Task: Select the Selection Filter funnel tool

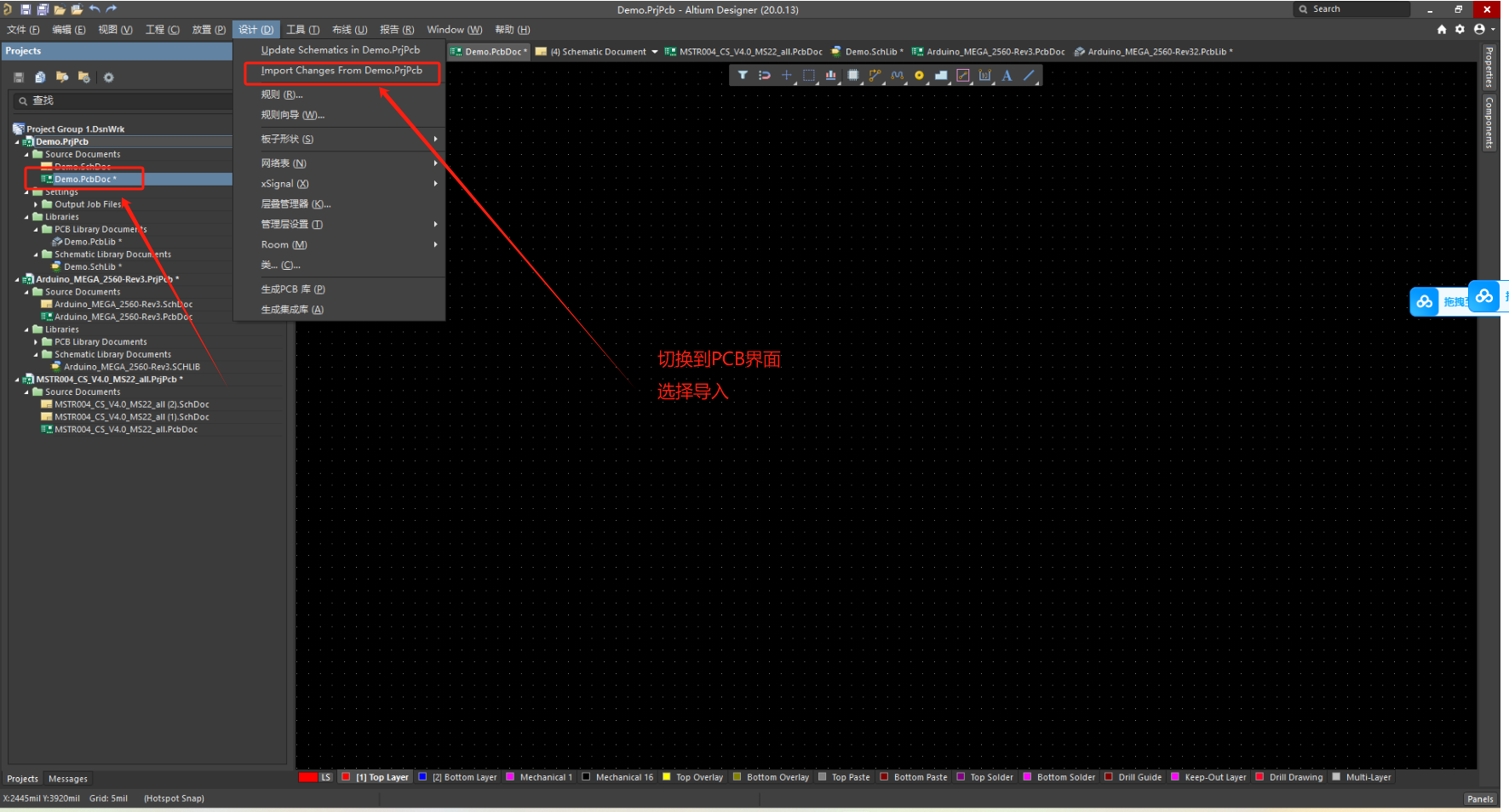Action: pyautogui.click(x=743, y=75)
